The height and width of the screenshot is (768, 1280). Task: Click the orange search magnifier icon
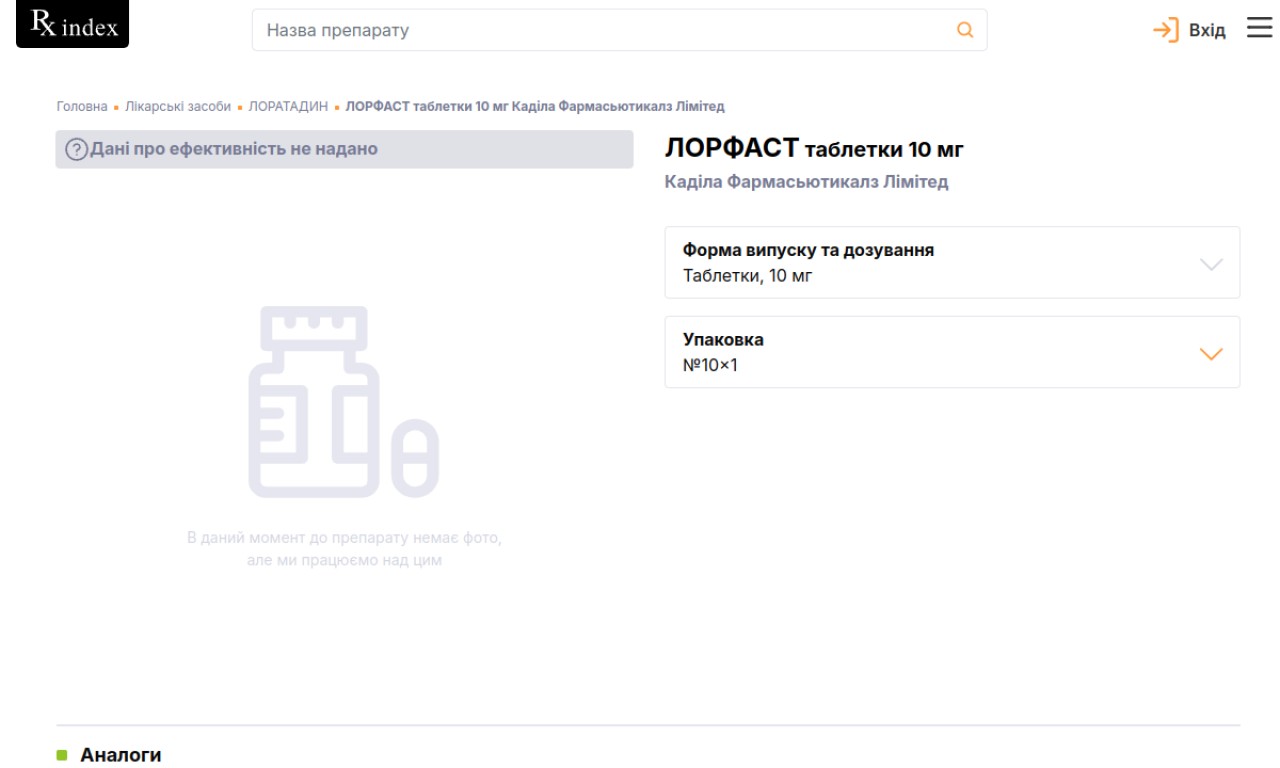click(965, 30)
